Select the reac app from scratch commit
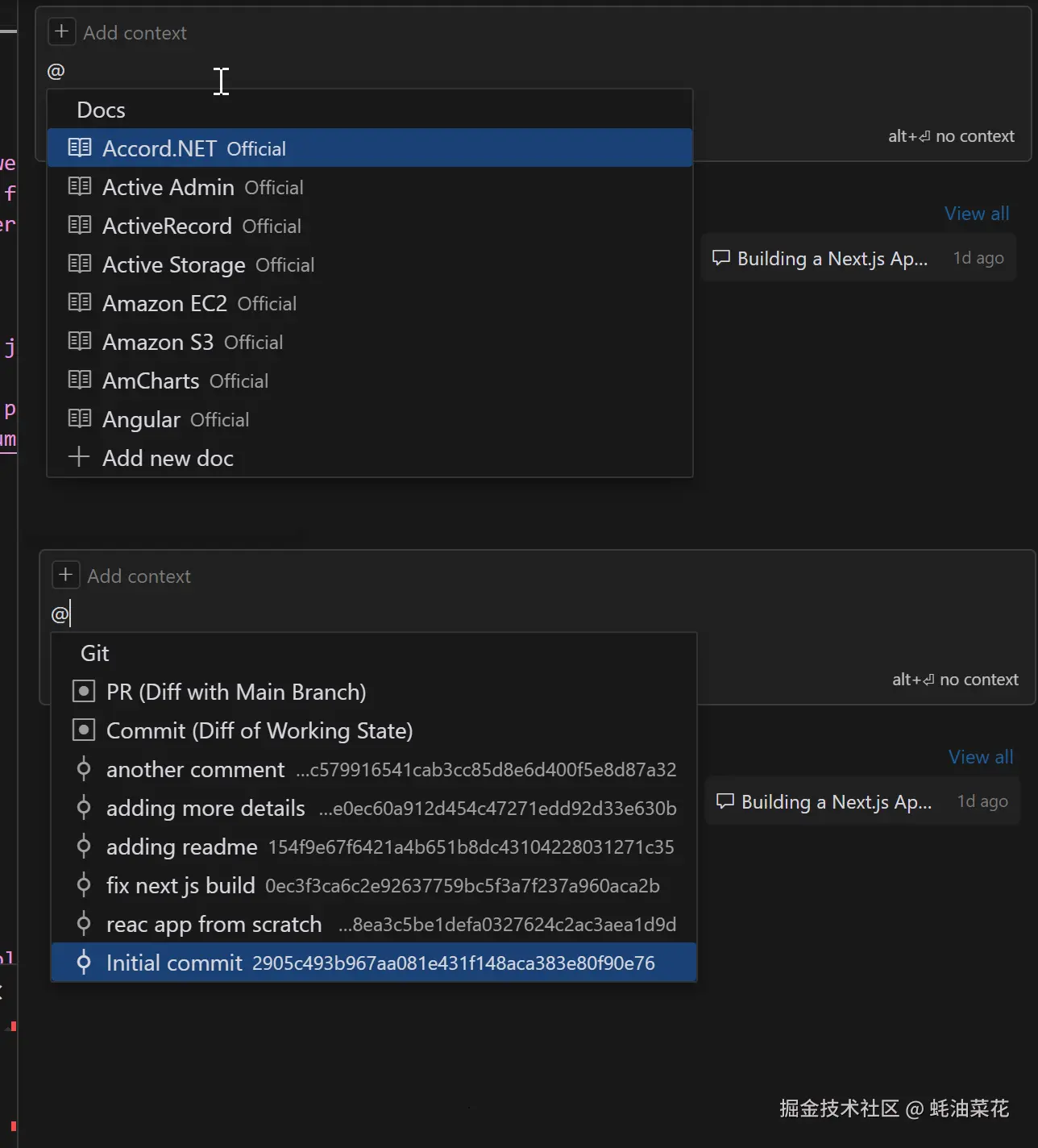The width and height of the screenshot is (1038, 1148). point(213,923)
